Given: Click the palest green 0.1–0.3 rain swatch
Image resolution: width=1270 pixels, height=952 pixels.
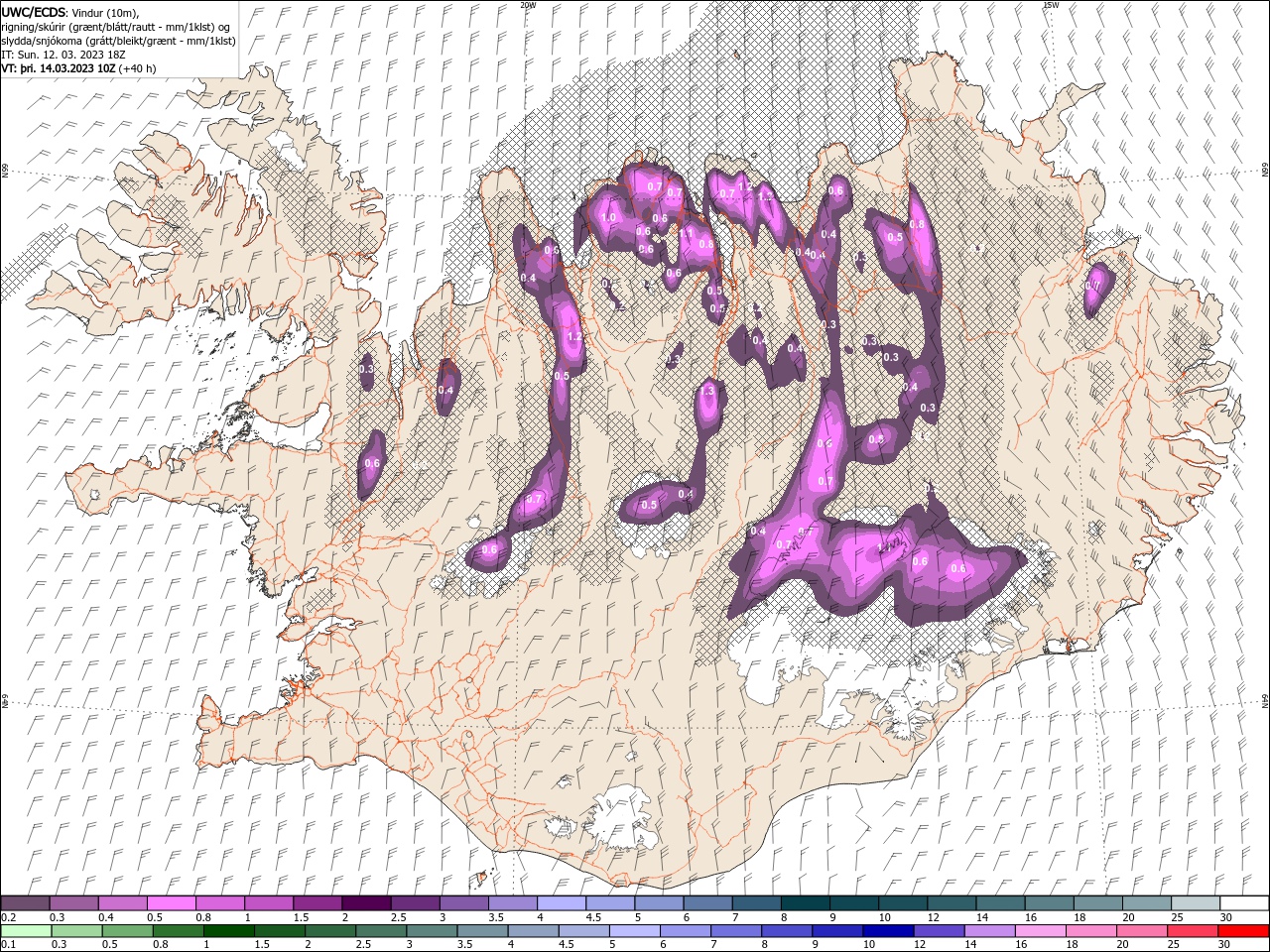Looking at the screenshot, I should pos(27,930).
